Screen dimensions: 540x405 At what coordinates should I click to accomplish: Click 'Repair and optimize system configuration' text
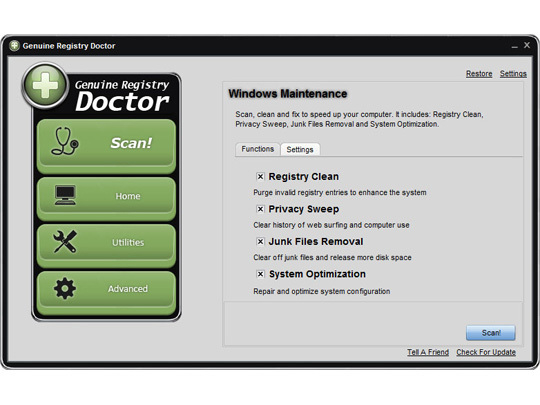(x=322, y=291)
